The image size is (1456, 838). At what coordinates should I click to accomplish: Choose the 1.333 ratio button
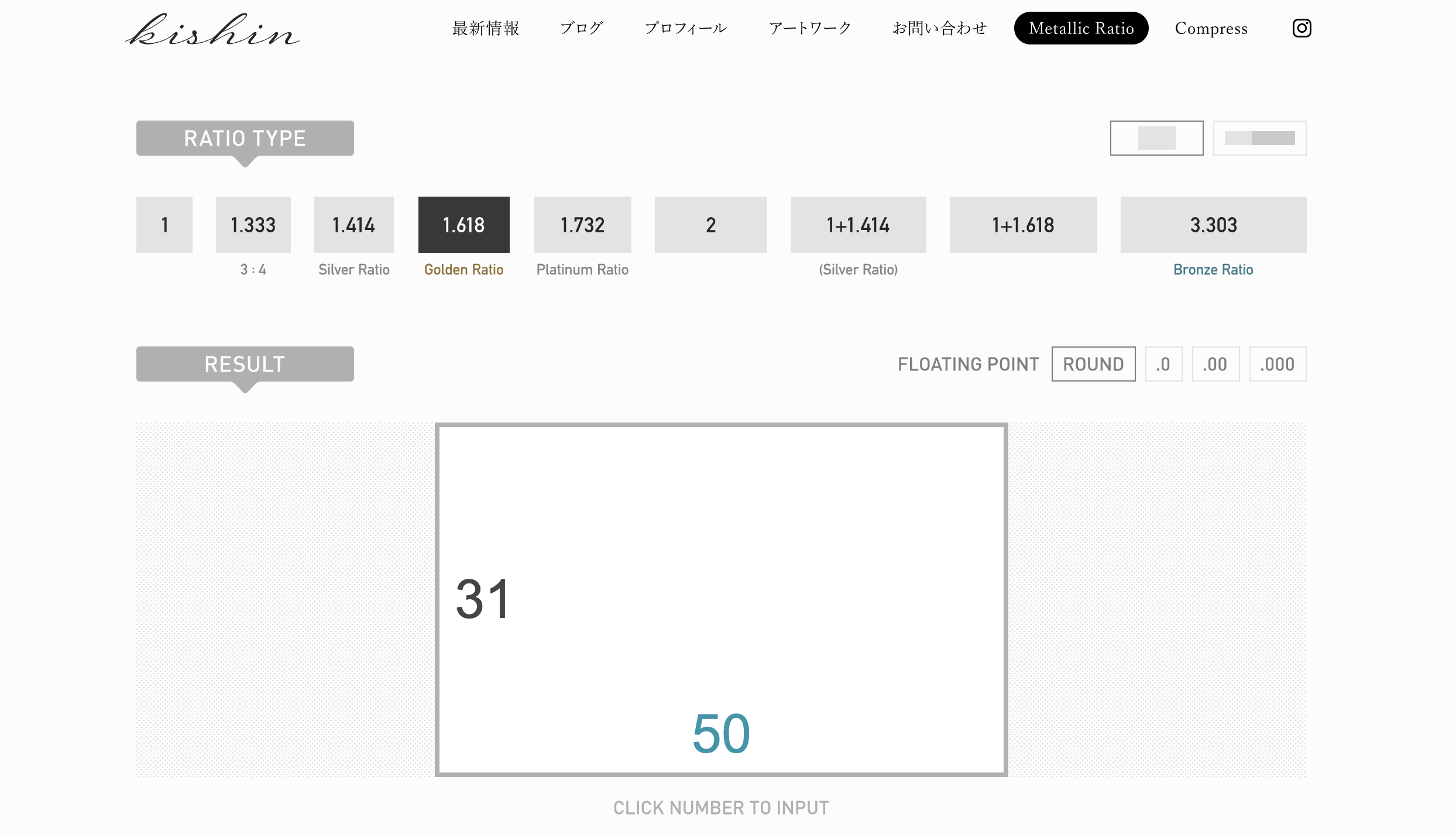(x=253, y=225)
